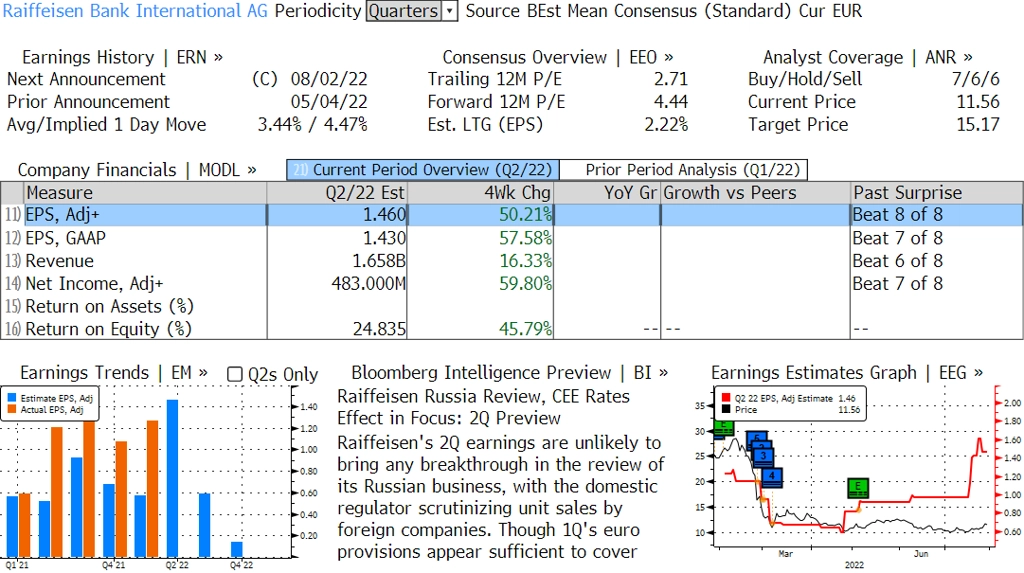
Task: Click the Next Announcement date 08/02/22
Action: pyautogui.click(x=329, y=79)
